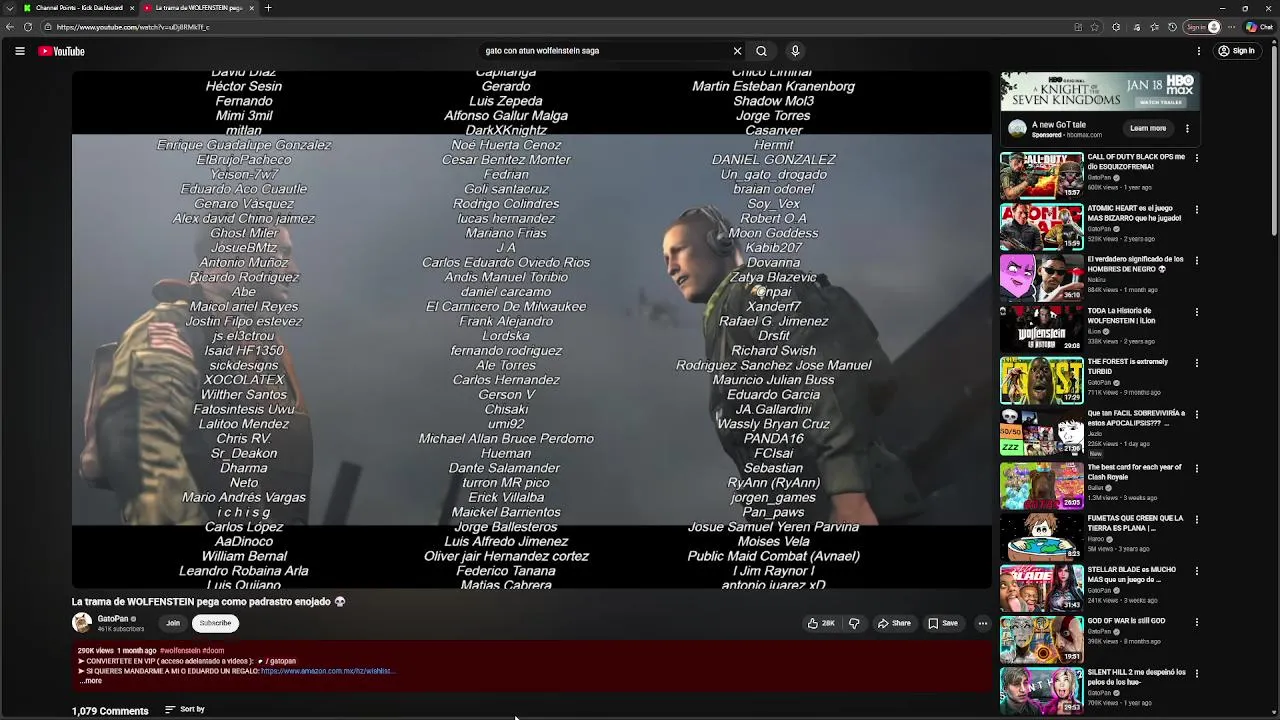
Task: Open options for apocalipsis survival video
Action: click(1196, 414)
